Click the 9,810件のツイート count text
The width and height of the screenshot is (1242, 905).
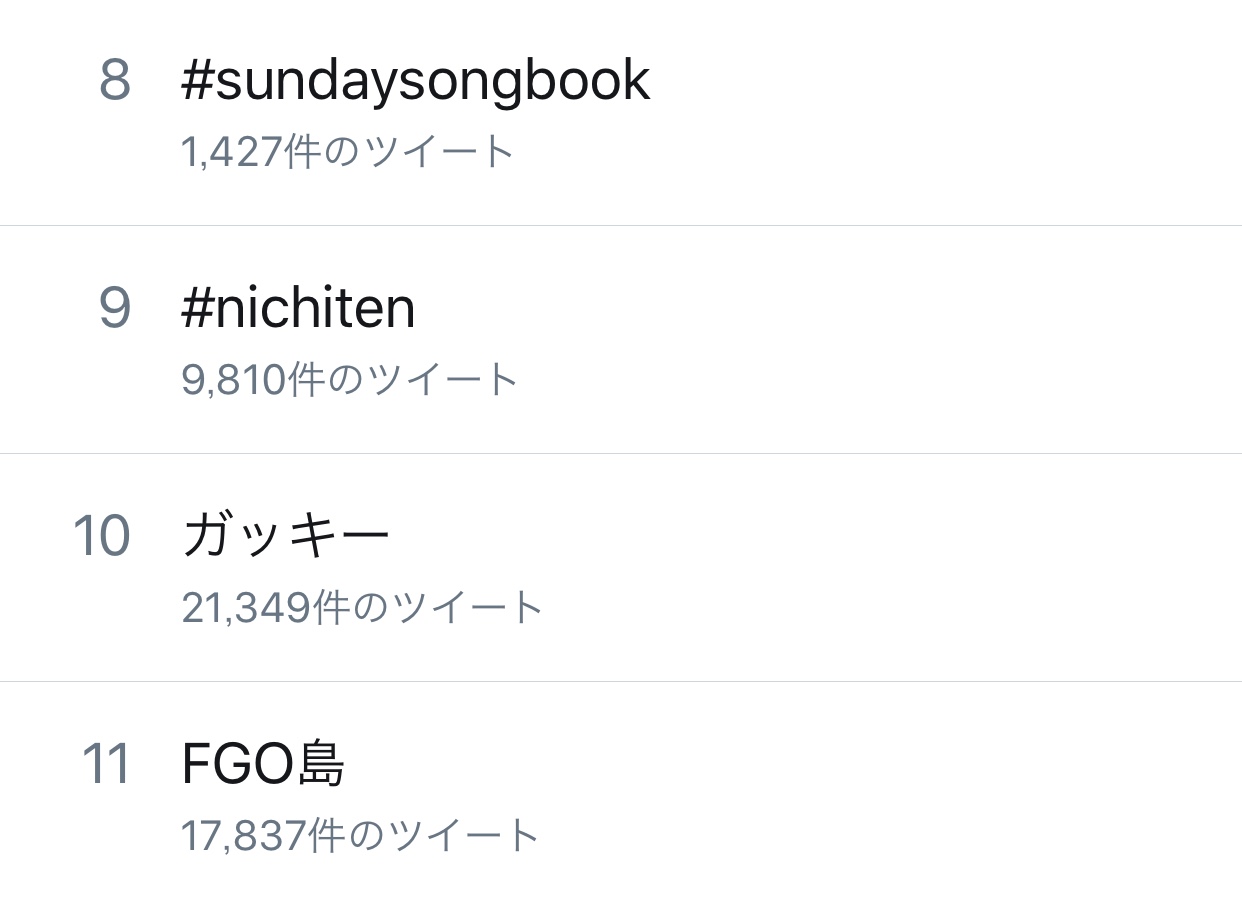click(x=349, y=380)
